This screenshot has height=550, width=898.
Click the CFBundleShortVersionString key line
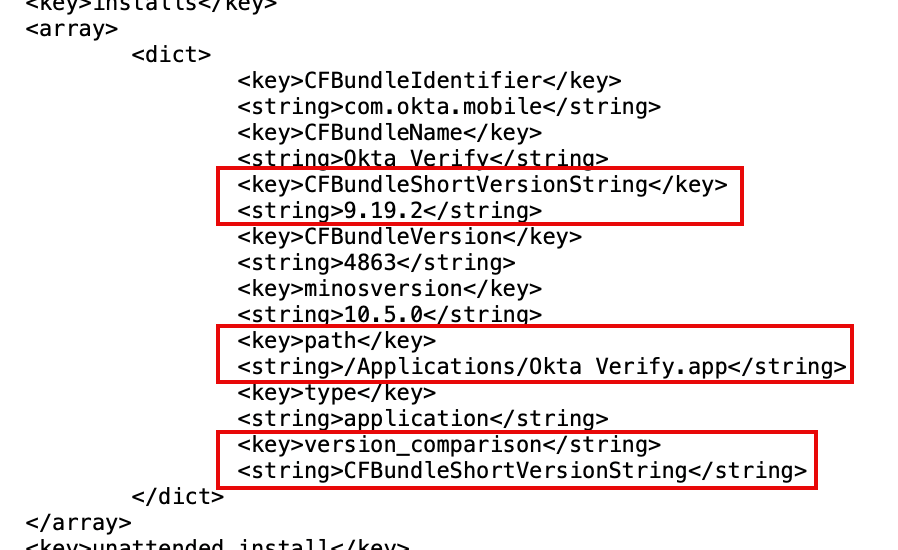tap(482, 184)
